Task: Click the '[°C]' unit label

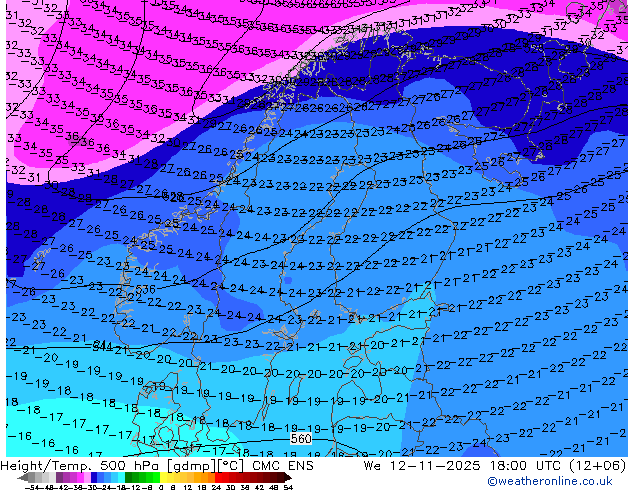Action: coord(231,466)
